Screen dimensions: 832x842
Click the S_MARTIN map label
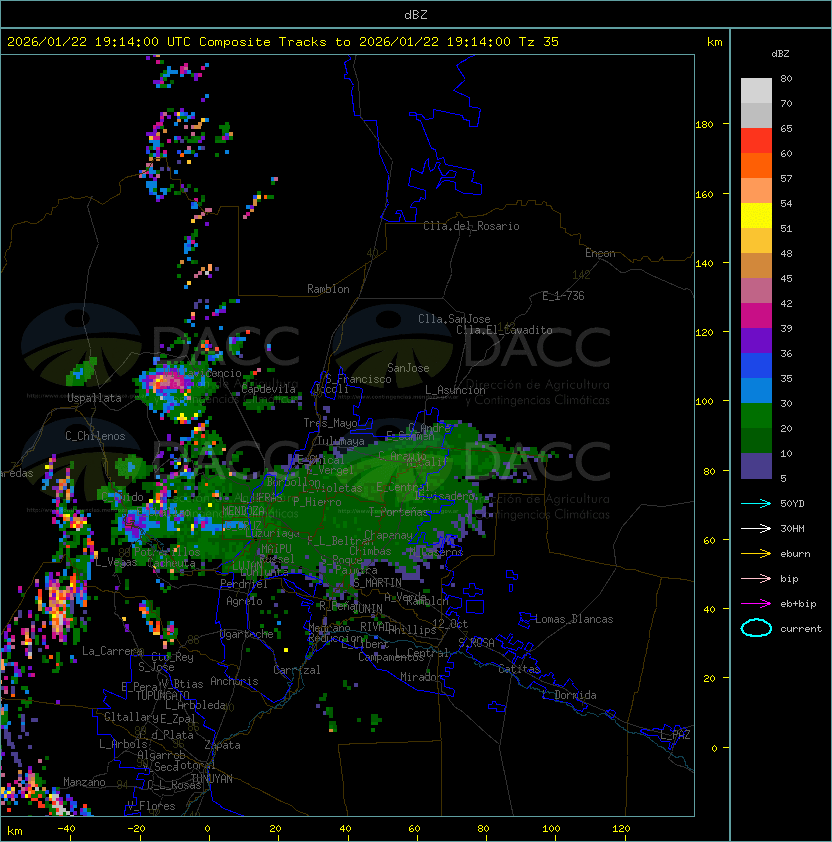pos(377,583)
